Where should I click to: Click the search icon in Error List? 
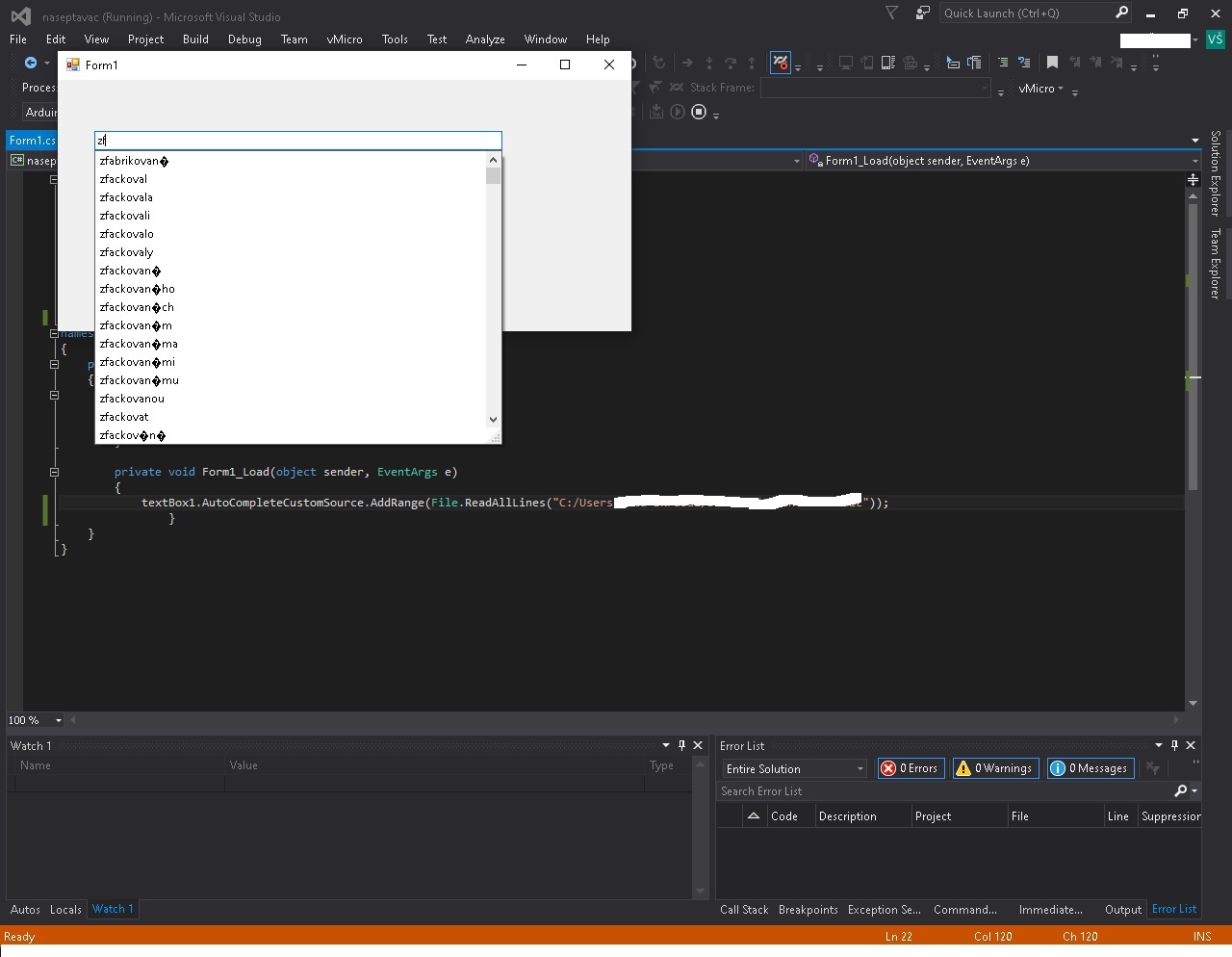coord(1181,790)
